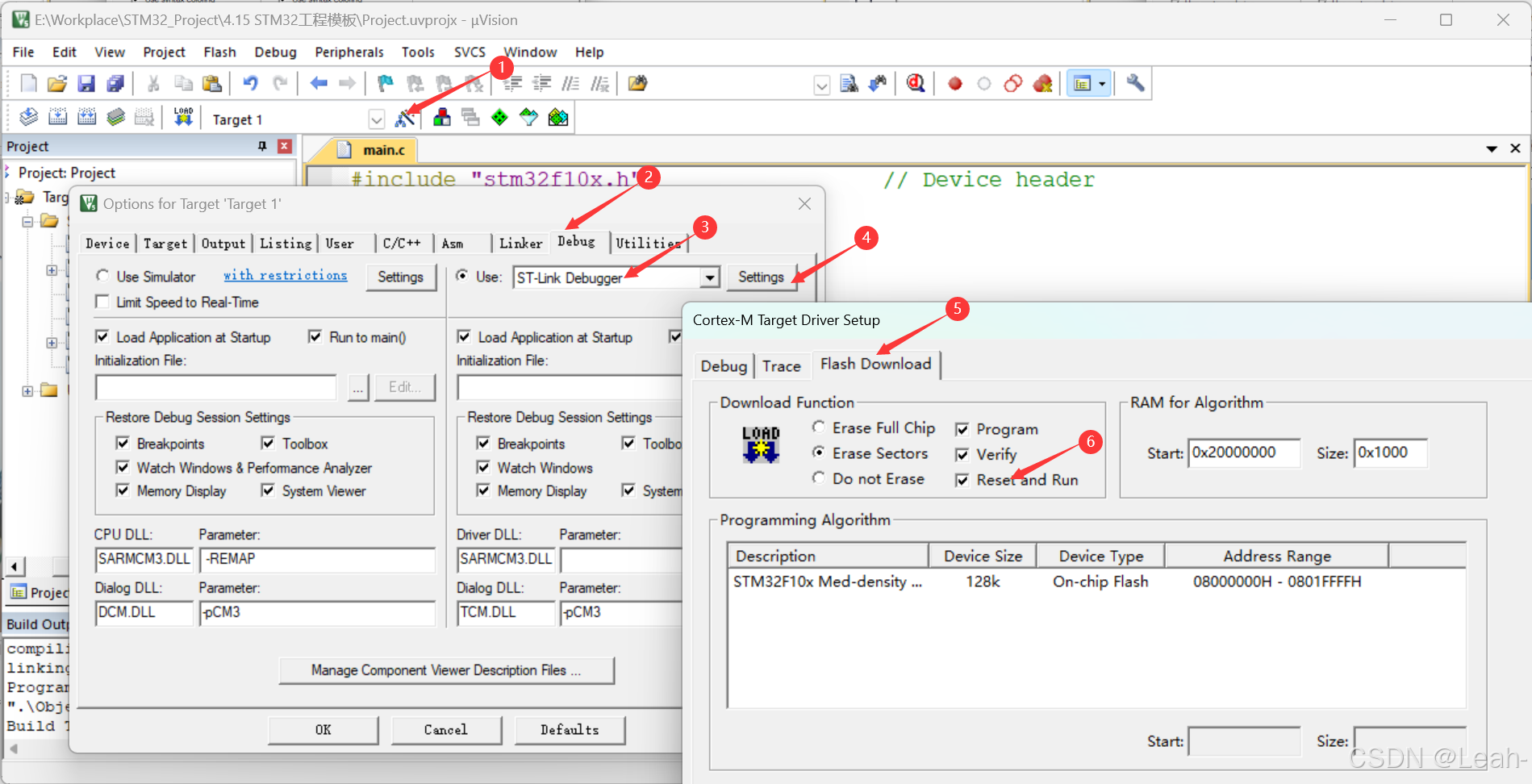Viewport: 1532px width, 784px height.
Task: Download to flash LOAD icon
Action: point(183,118)
